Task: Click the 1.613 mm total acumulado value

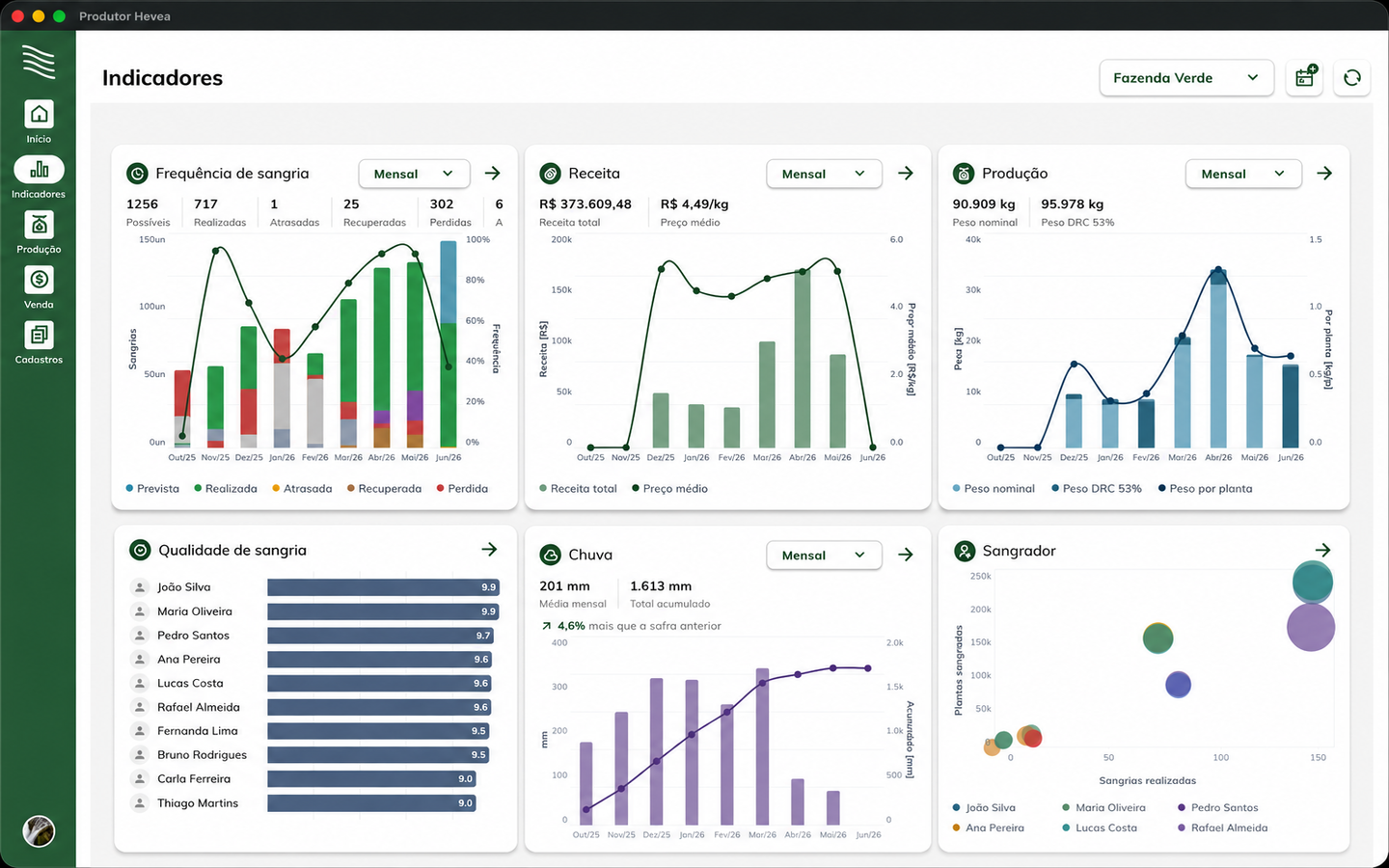Action: point(661,586)
